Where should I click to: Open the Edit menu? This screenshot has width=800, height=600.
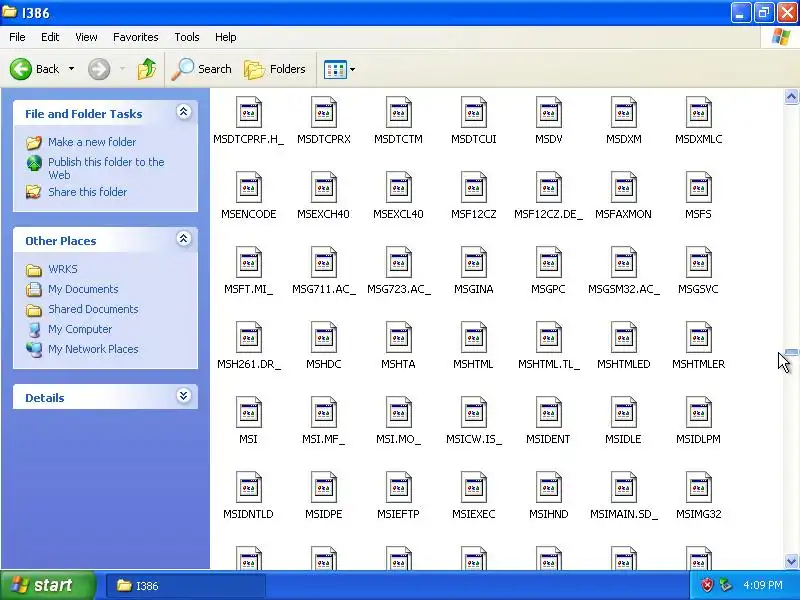[x=50, y=37]
